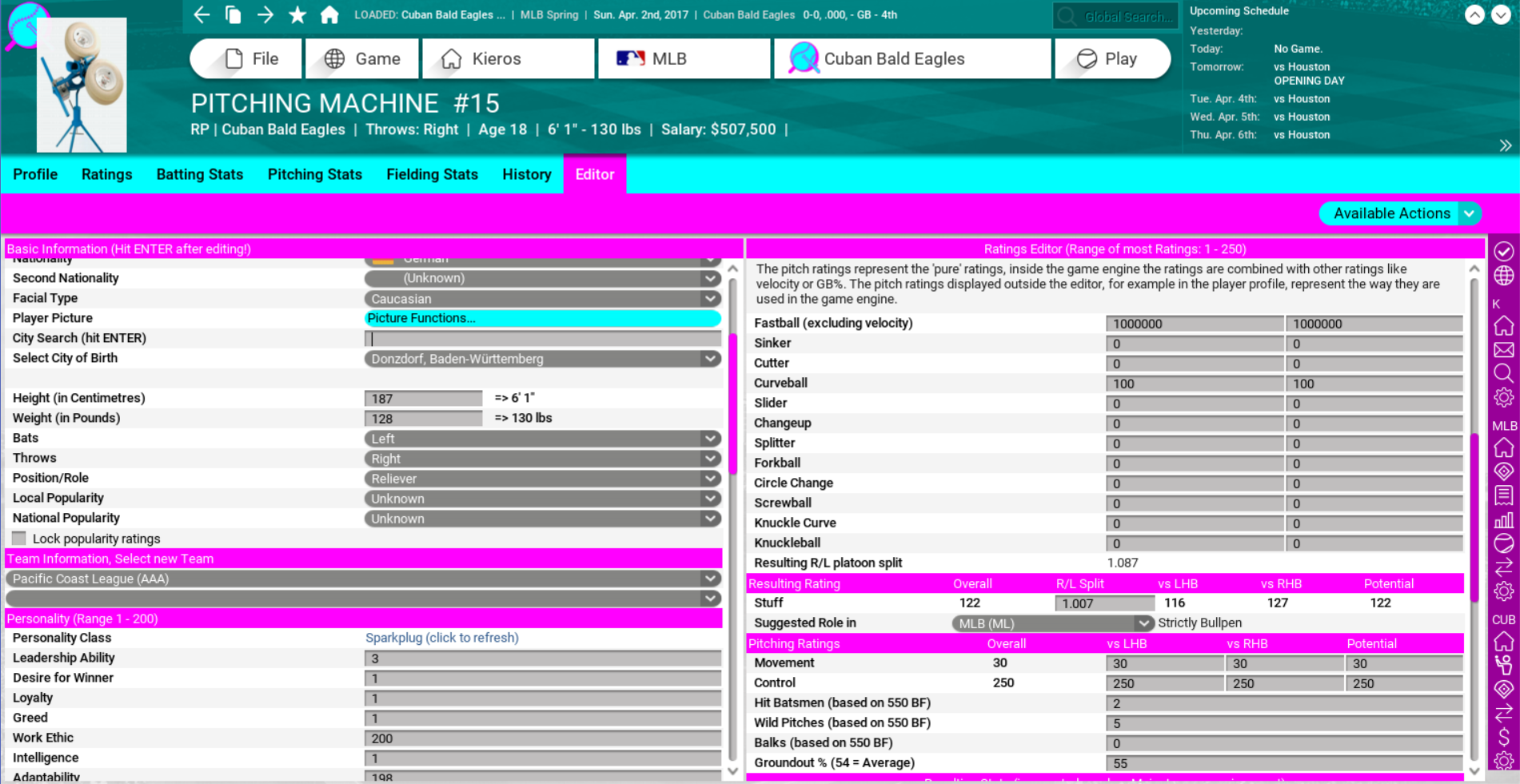
Task: Switch to the History tab
Action: (527, 174)
